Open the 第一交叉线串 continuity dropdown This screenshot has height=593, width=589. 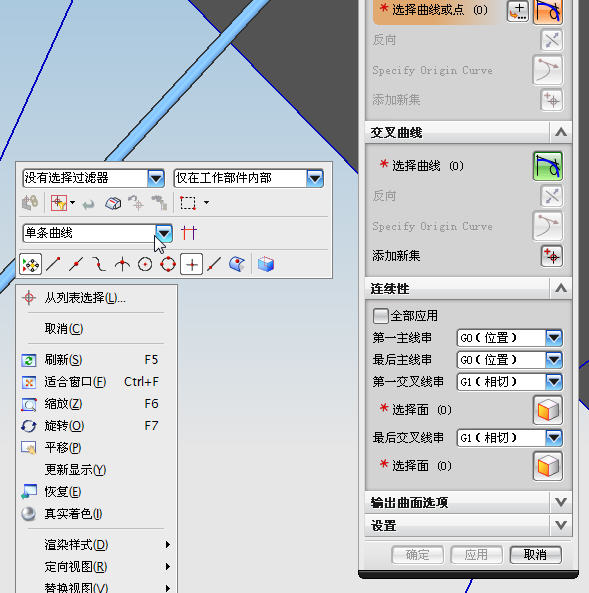pyautogui.click(x=554, y=382)
